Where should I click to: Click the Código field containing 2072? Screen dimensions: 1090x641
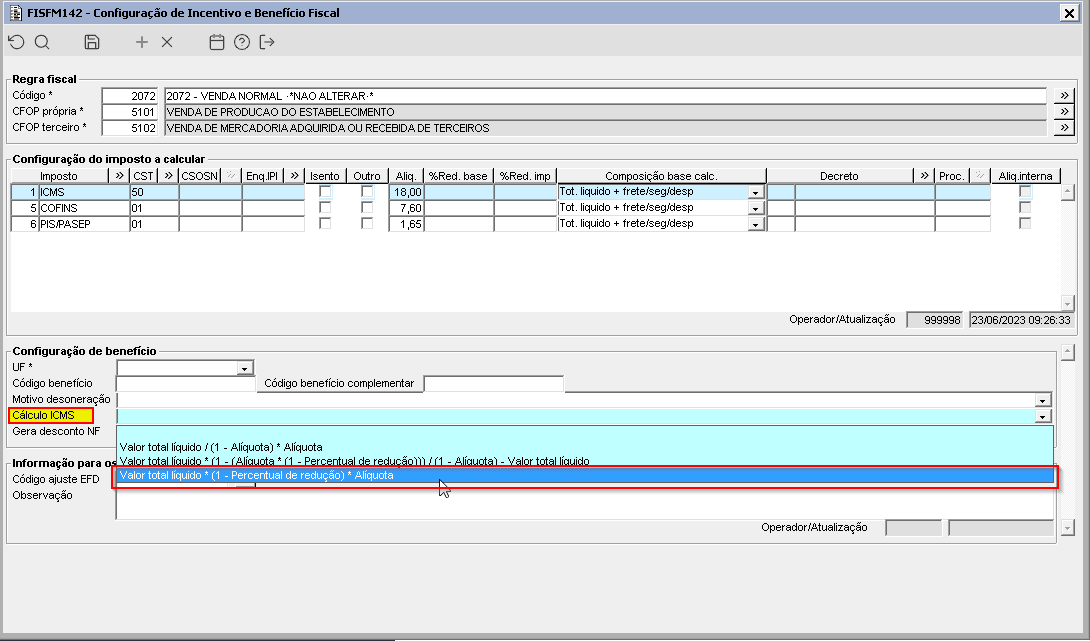(x=130, y=96)
